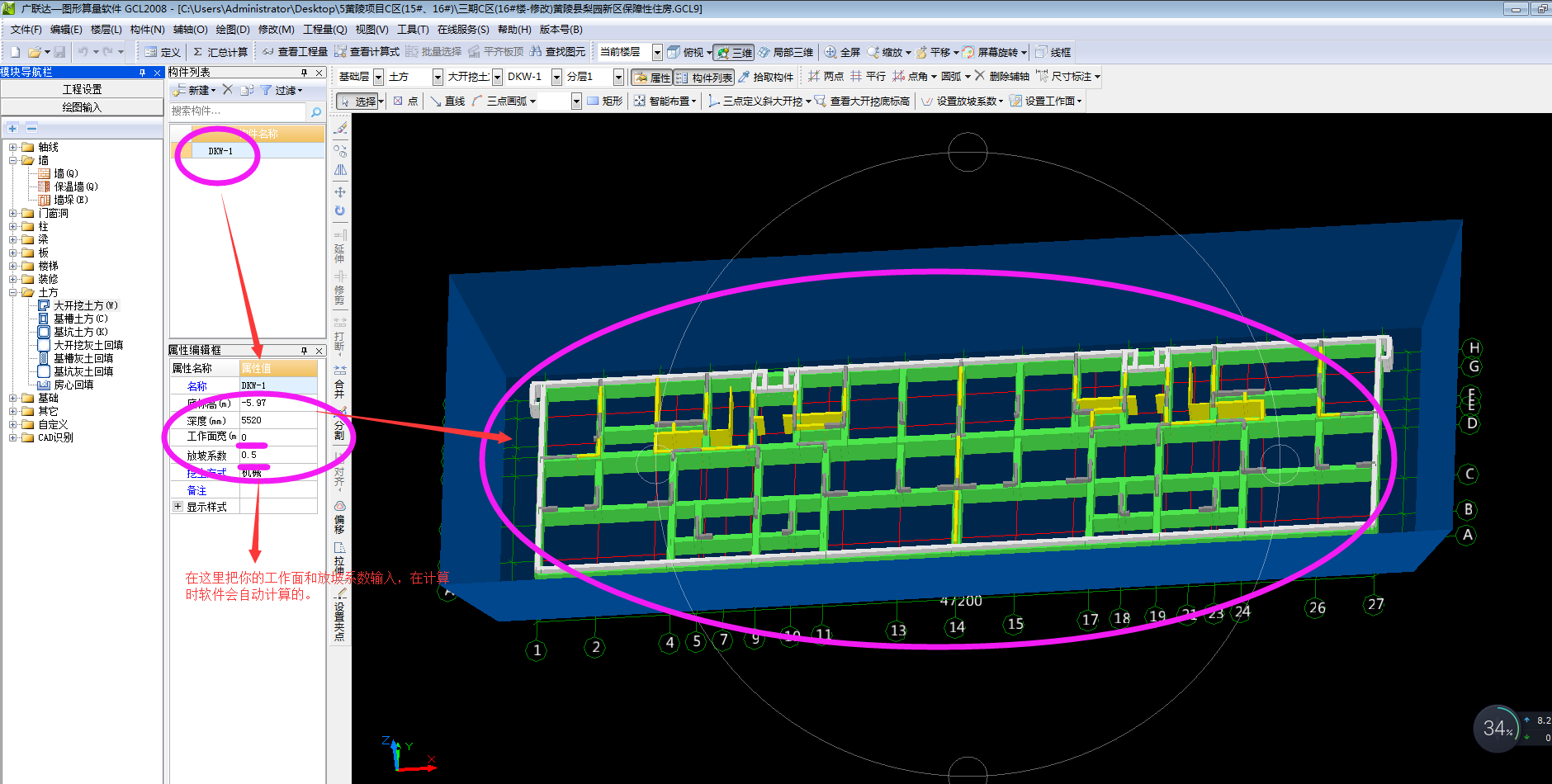Click the 定义 (Define) toolbar button
This screenshot has height=784, width=1552.
(x=163, y=52)
